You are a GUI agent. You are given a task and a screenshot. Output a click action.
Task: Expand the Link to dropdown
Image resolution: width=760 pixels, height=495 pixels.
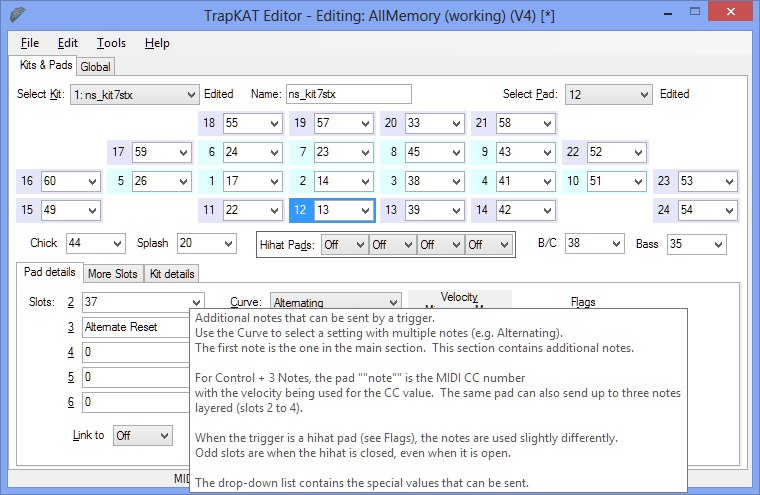pos(142,436)
